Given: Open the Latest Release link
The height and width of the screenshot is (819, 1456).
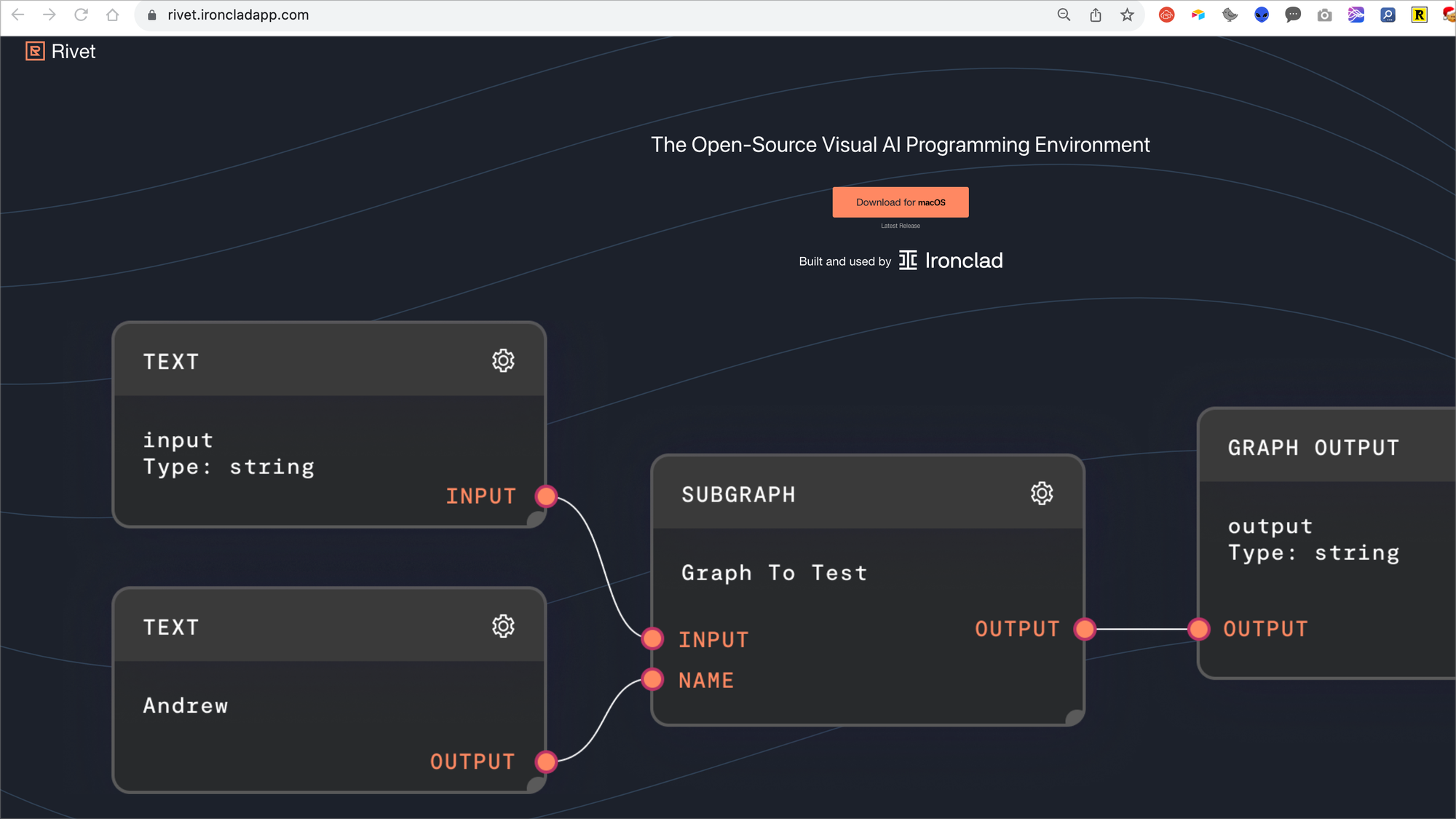Looking at the screenshot, I should (901, 226).
